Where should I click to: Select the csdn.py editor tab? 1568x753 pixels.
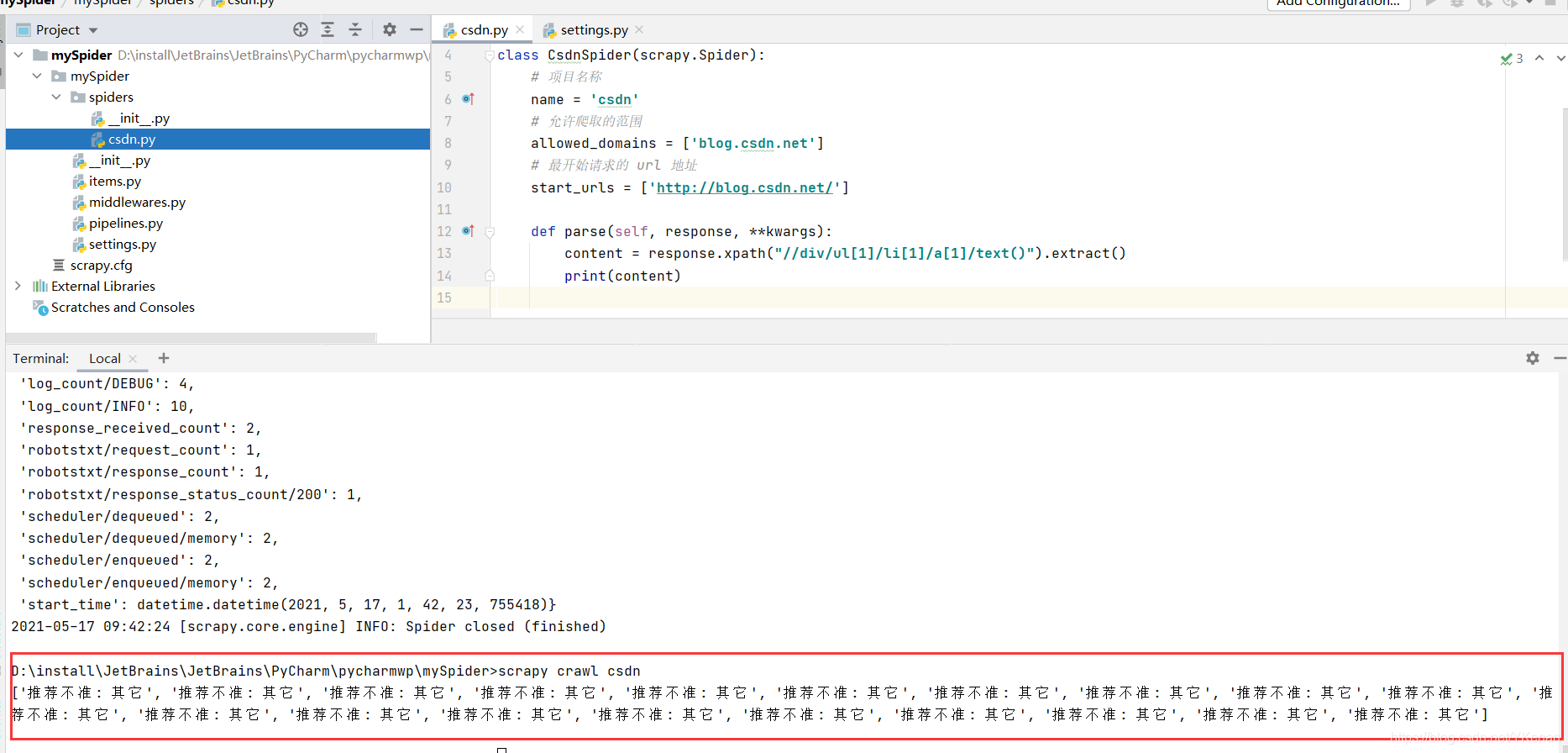pos(484,29)
